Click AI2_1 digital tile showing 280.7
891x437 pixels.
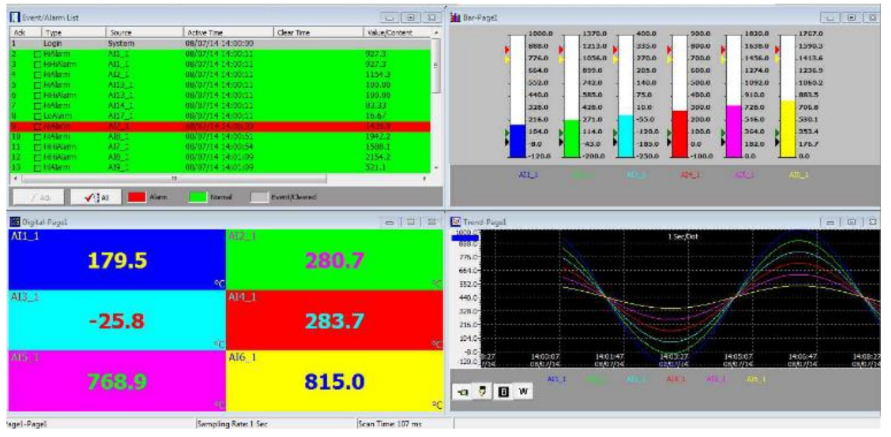[334, 260]
